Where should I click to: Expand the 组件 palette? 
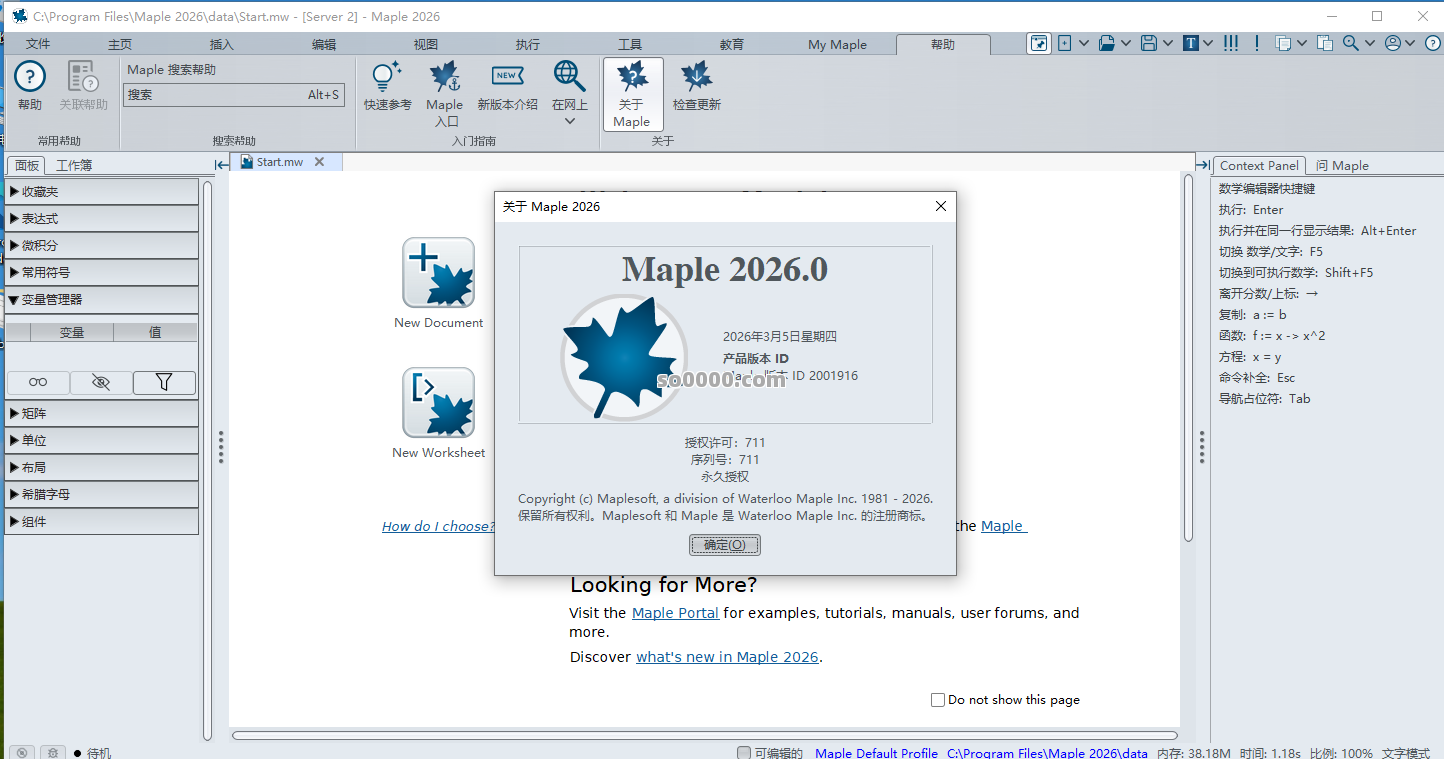coord(102,521)
